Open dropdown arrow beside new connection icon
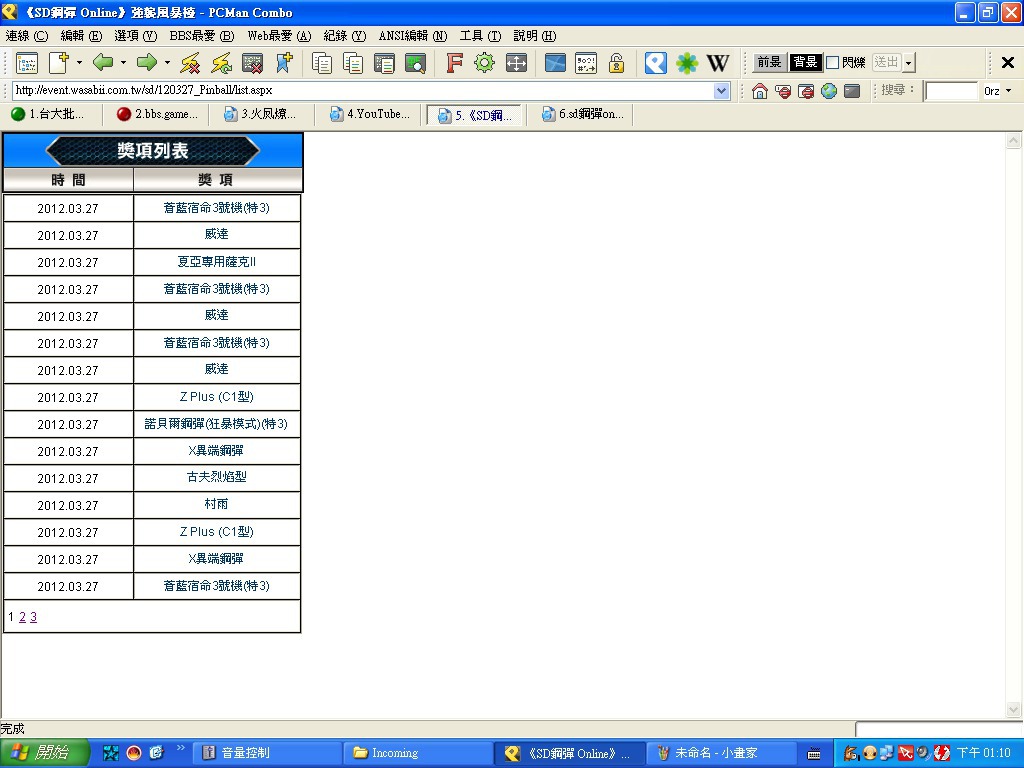The image size is (1024, 768). coord(79,63)
